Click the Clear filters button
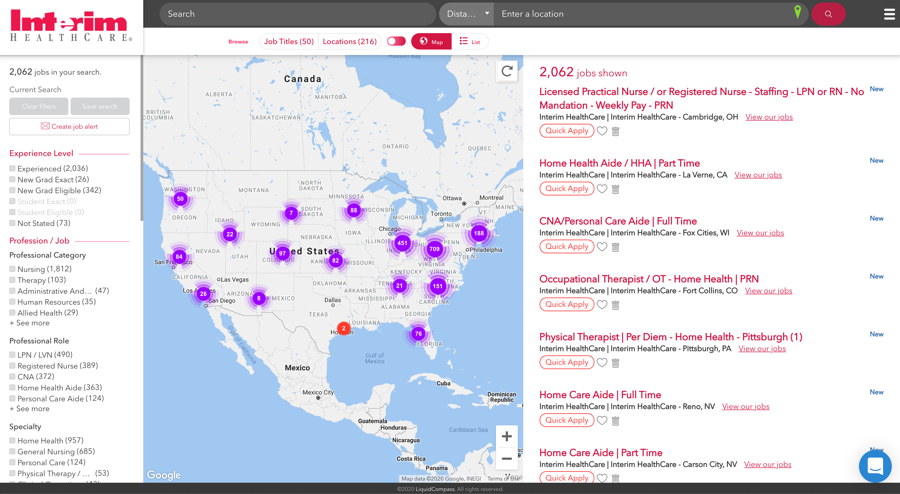Image resolution: width=900 pixels, height=494 pixels. tap(38, 106)
